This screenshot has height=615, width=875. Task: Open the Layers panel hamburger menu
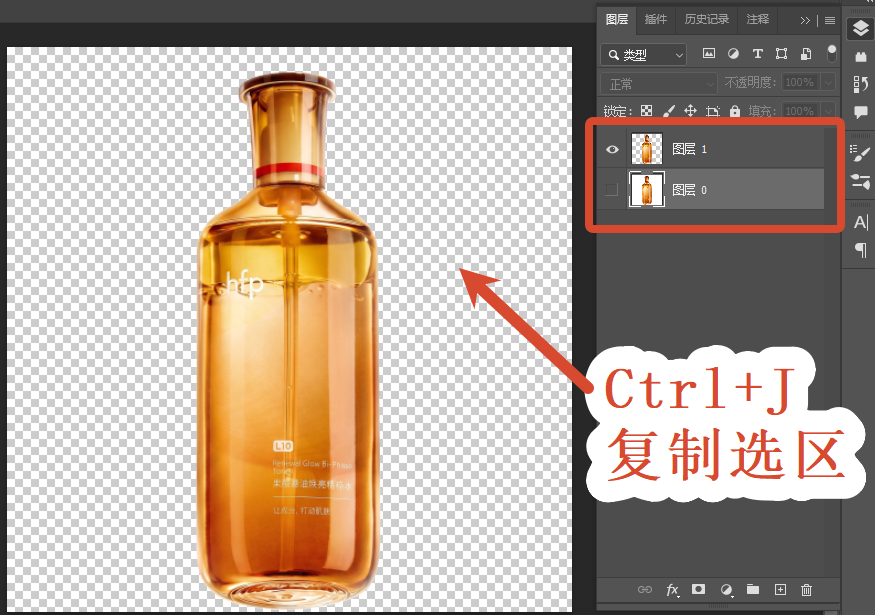coord(830,21)
